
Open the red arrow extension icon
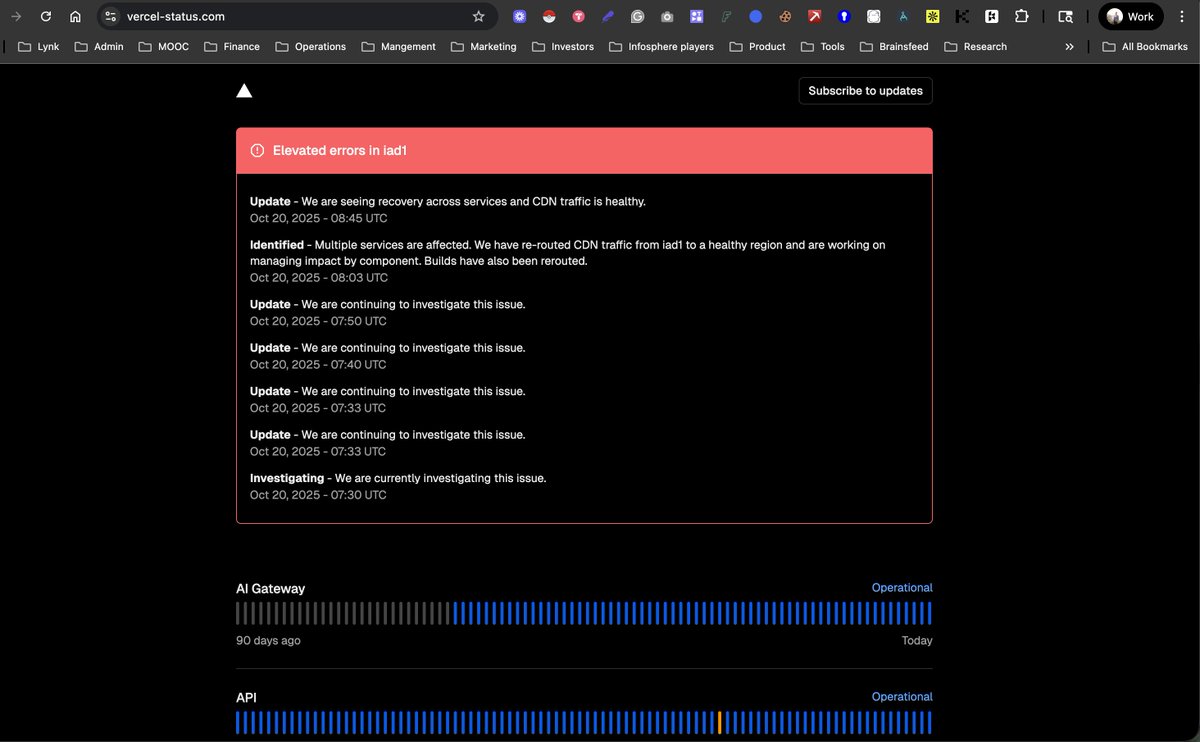(x=815, y=17)
